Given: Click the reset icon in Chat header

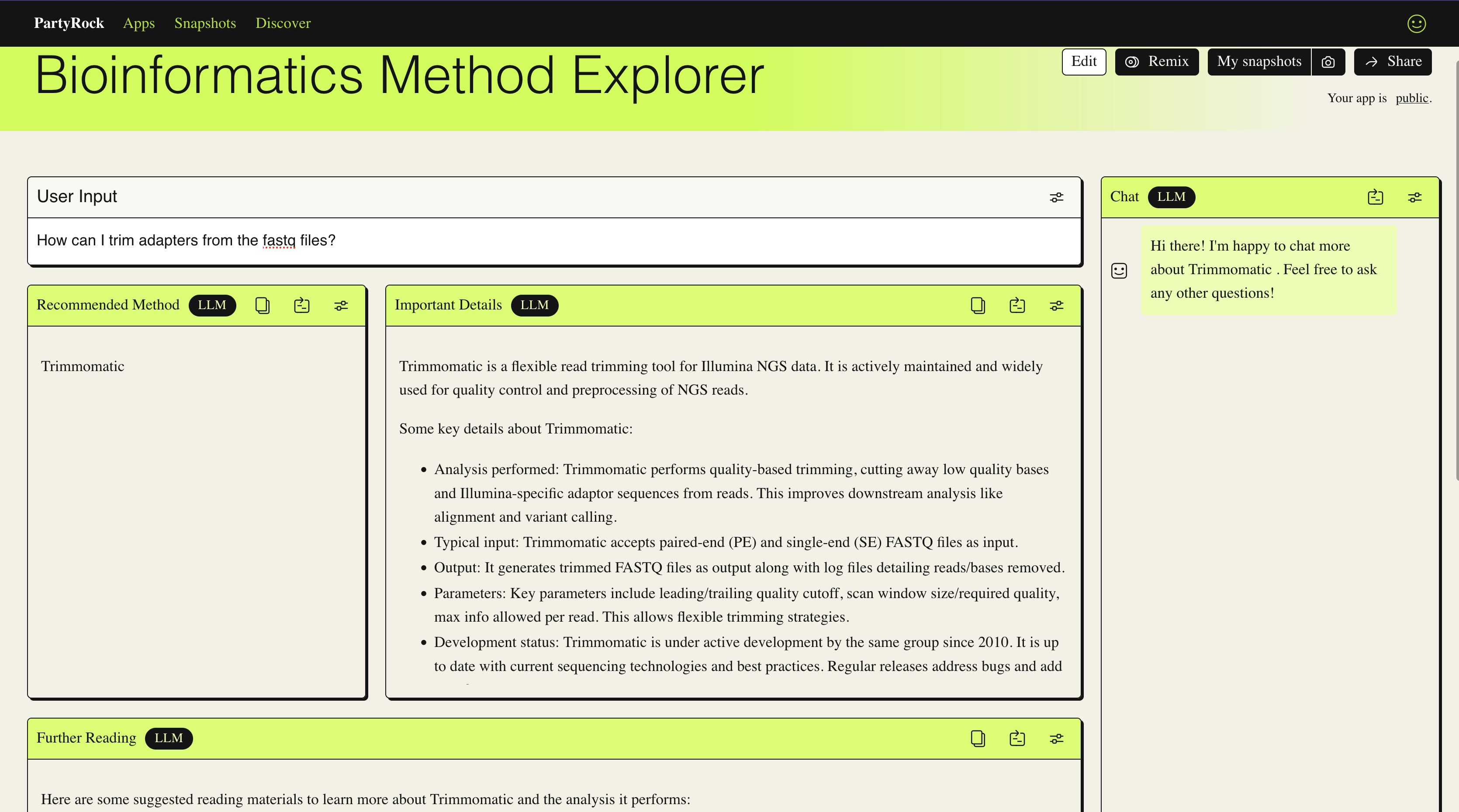Looking at the screenshot, I should pos(1375,197).
